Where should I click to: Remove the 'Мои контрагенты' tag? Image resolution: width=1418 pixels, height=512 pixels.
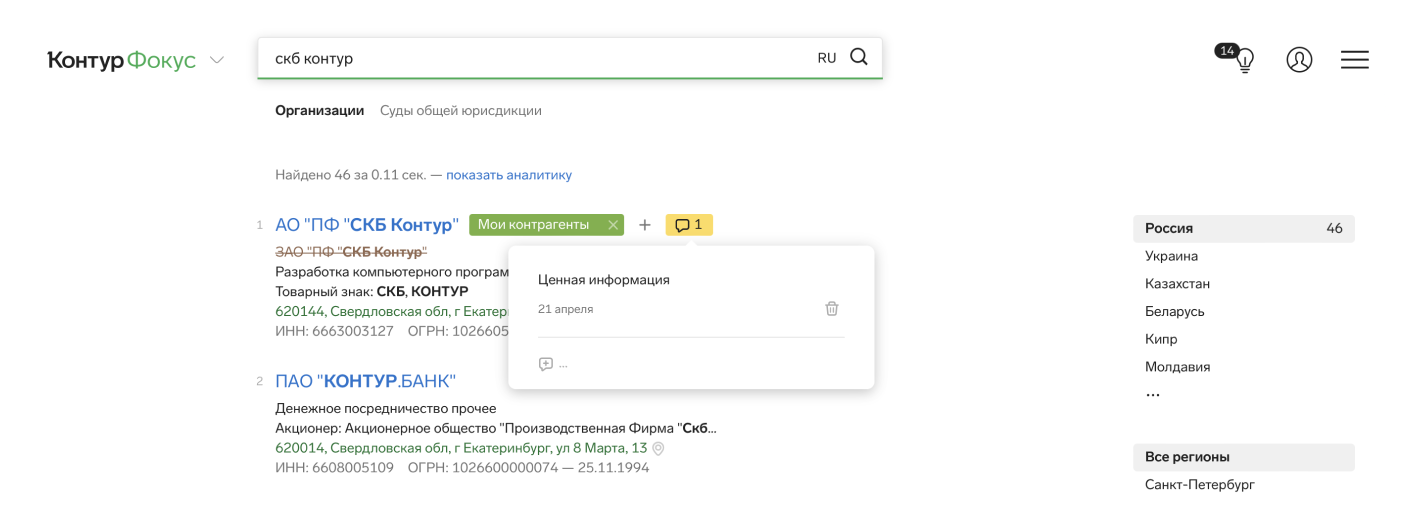[613, 225]
